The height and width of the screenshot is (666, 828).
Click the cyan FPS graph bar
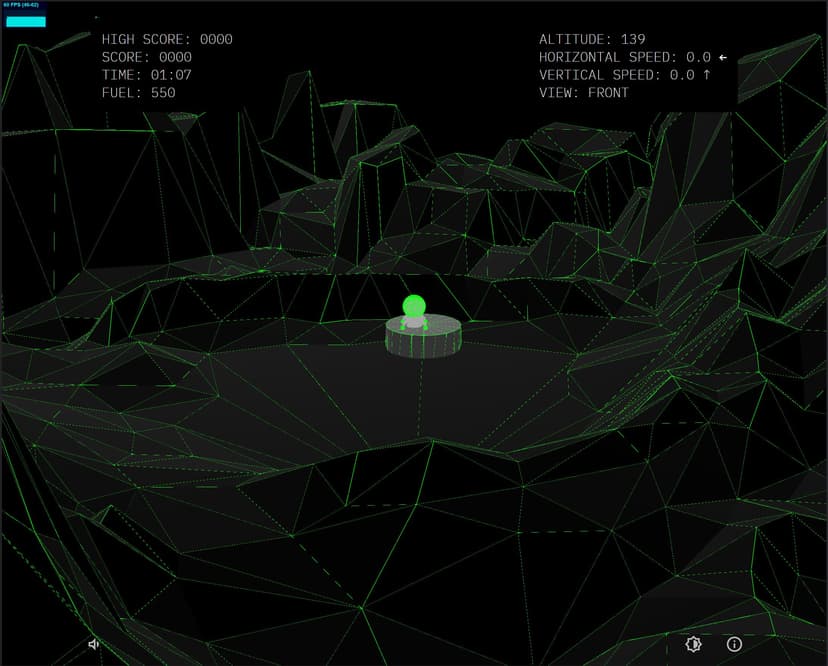[x=25, y=21]
